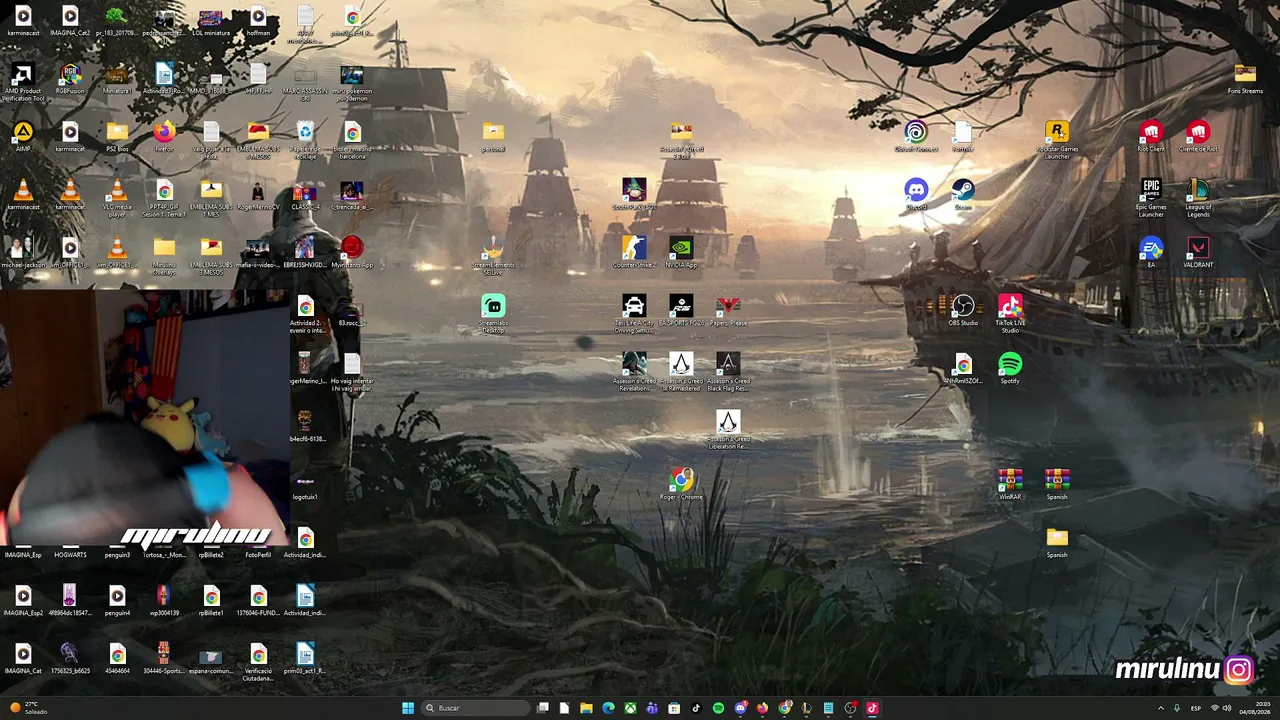Launch Rockstar Games Launcher
The image size is (1280, 720).
[x=1057, y=139]
